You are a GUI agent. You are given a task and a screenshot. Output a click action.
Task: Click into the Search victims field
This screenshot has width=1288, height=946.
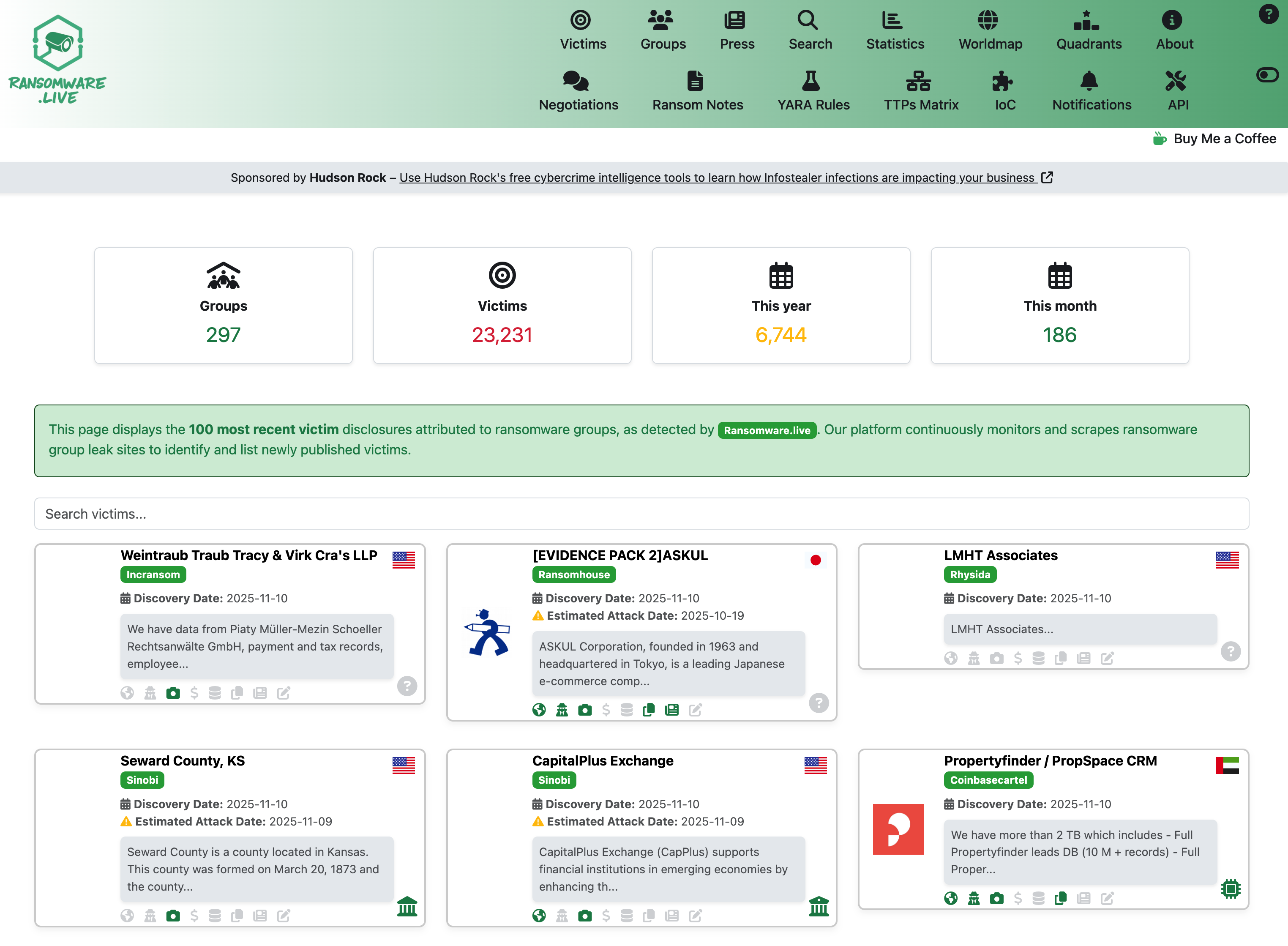coord(641,514)
